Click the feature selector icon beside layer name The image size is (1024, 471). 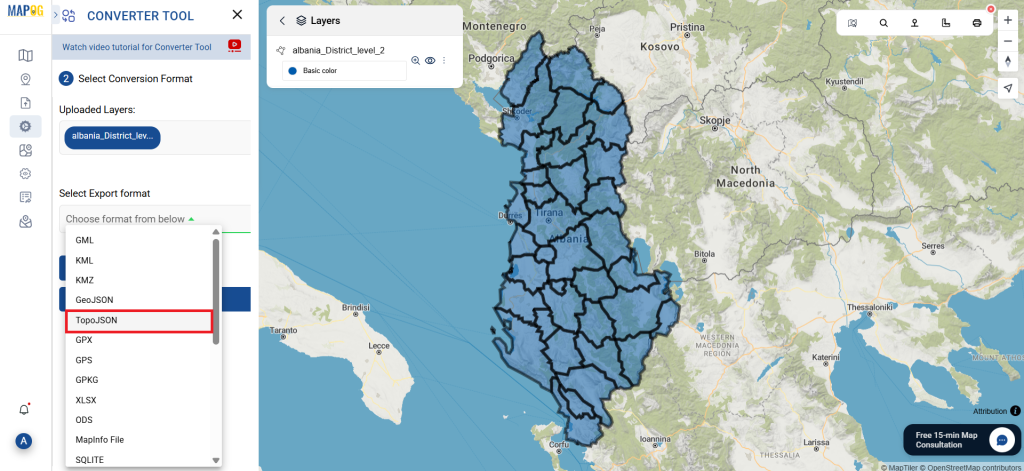tap(281, 50)
